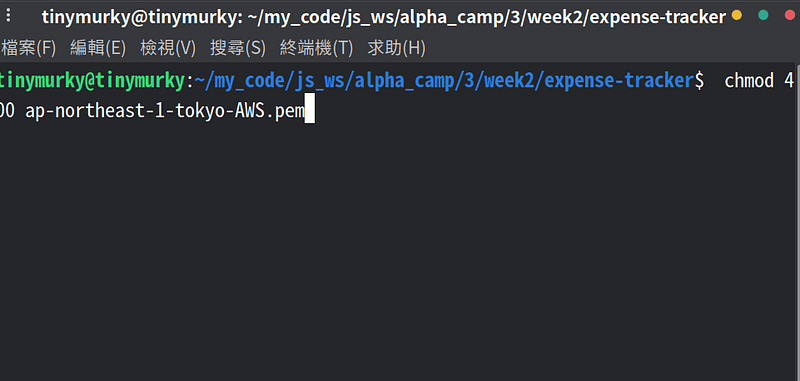
Task: Open the 搜尋(S) menu
Action: tap(238, 48)
